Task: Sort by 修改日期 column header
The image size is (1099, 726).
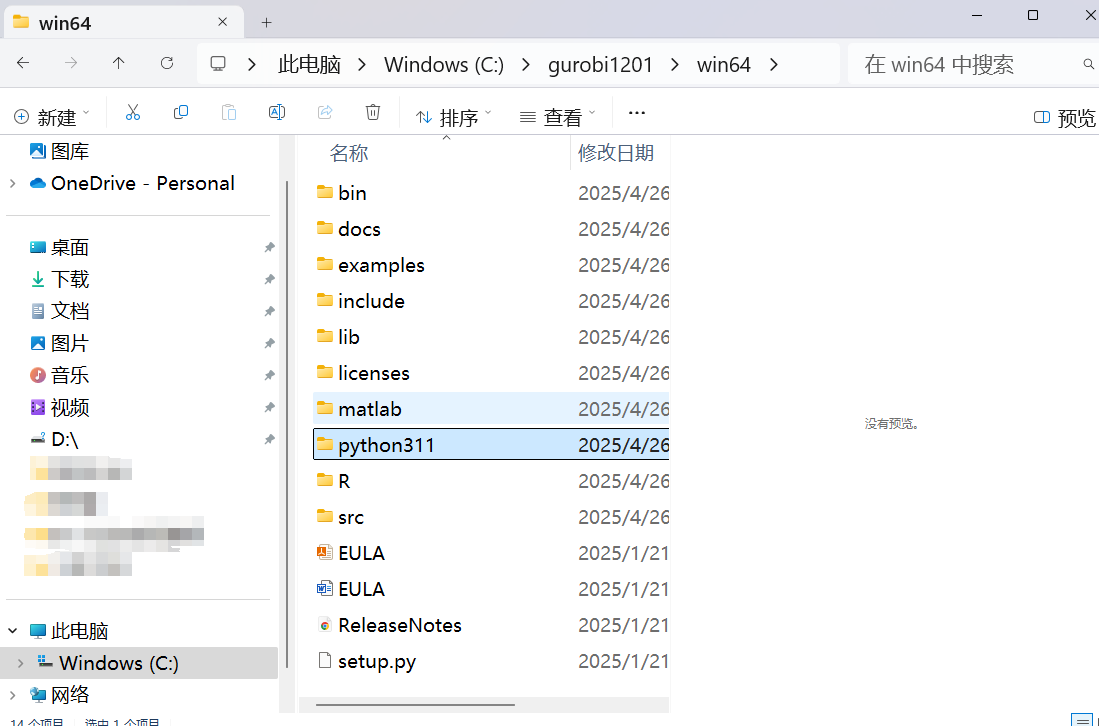Action: (x=615, y=153)
